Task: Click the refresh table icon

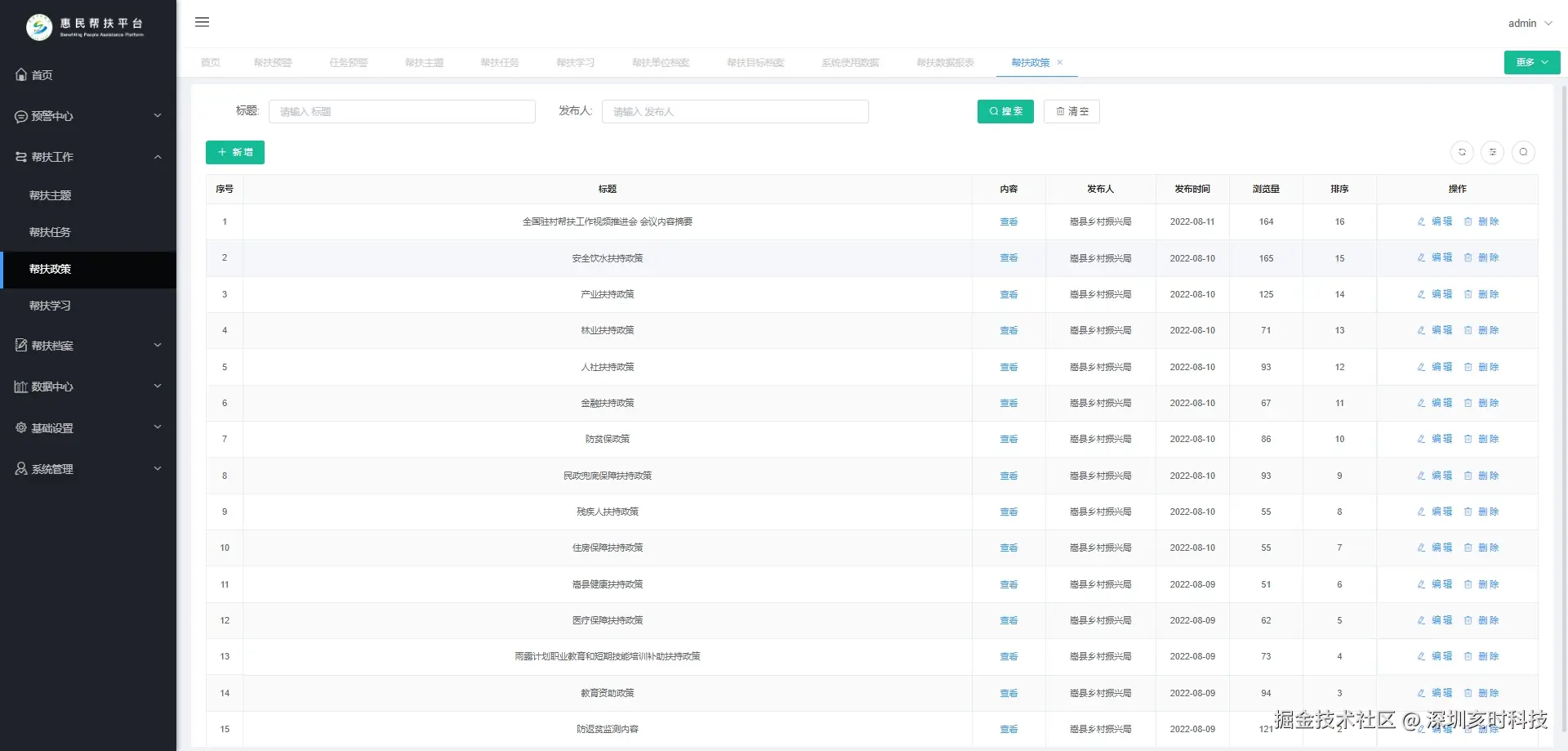Action: tap(1462, 152)
